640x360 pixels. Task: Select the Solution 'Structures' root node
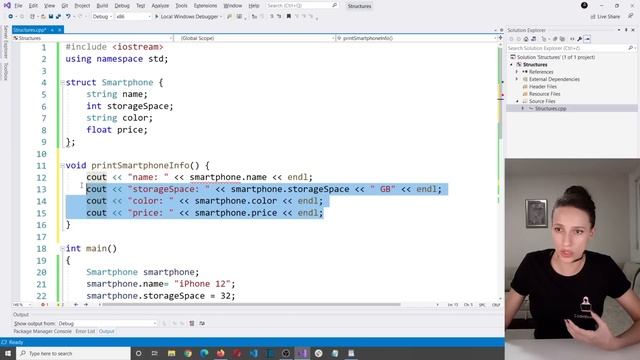[x=553, y=57]
